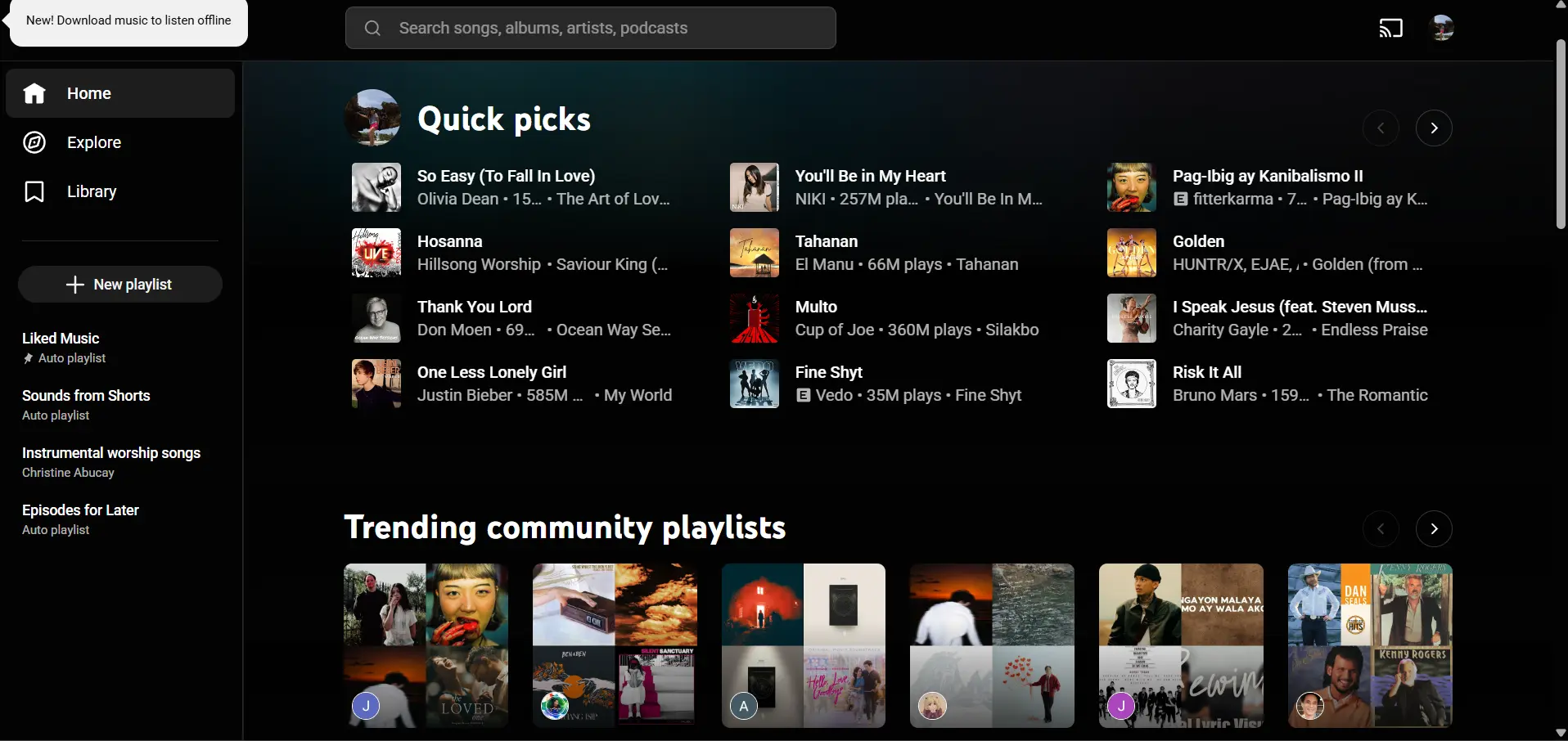This screenshot has width=1568, height=741.
Task: Show next Trending community playlists
Action: (1434, 529)
